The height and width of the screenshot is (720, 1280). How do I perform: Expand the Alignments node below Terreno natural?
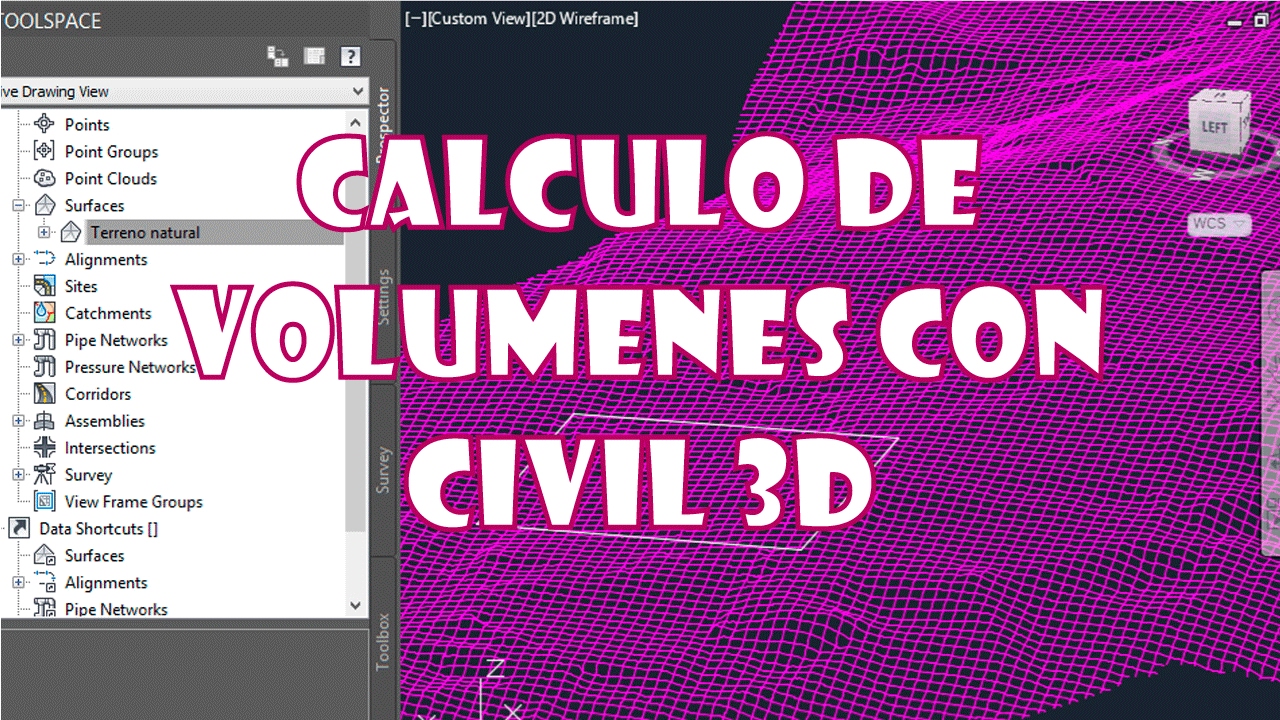18,259
